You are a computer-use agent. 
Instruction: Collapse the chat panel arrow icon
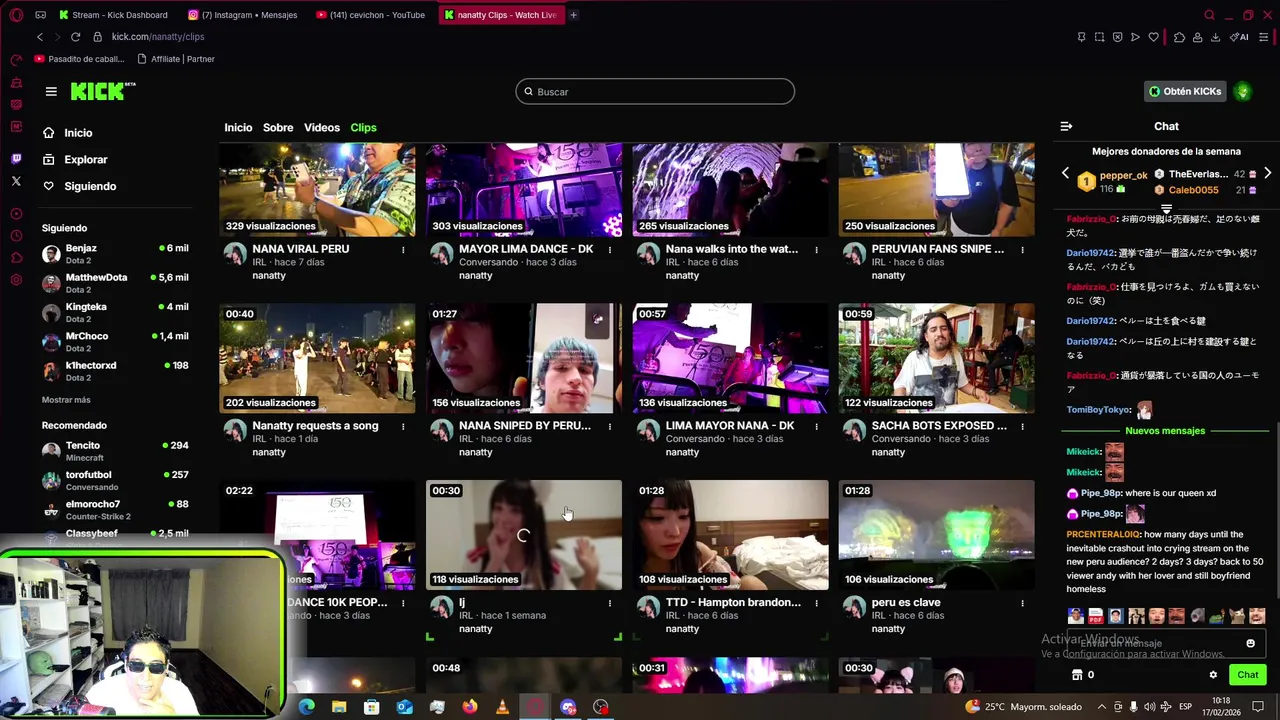(1066, 126)
